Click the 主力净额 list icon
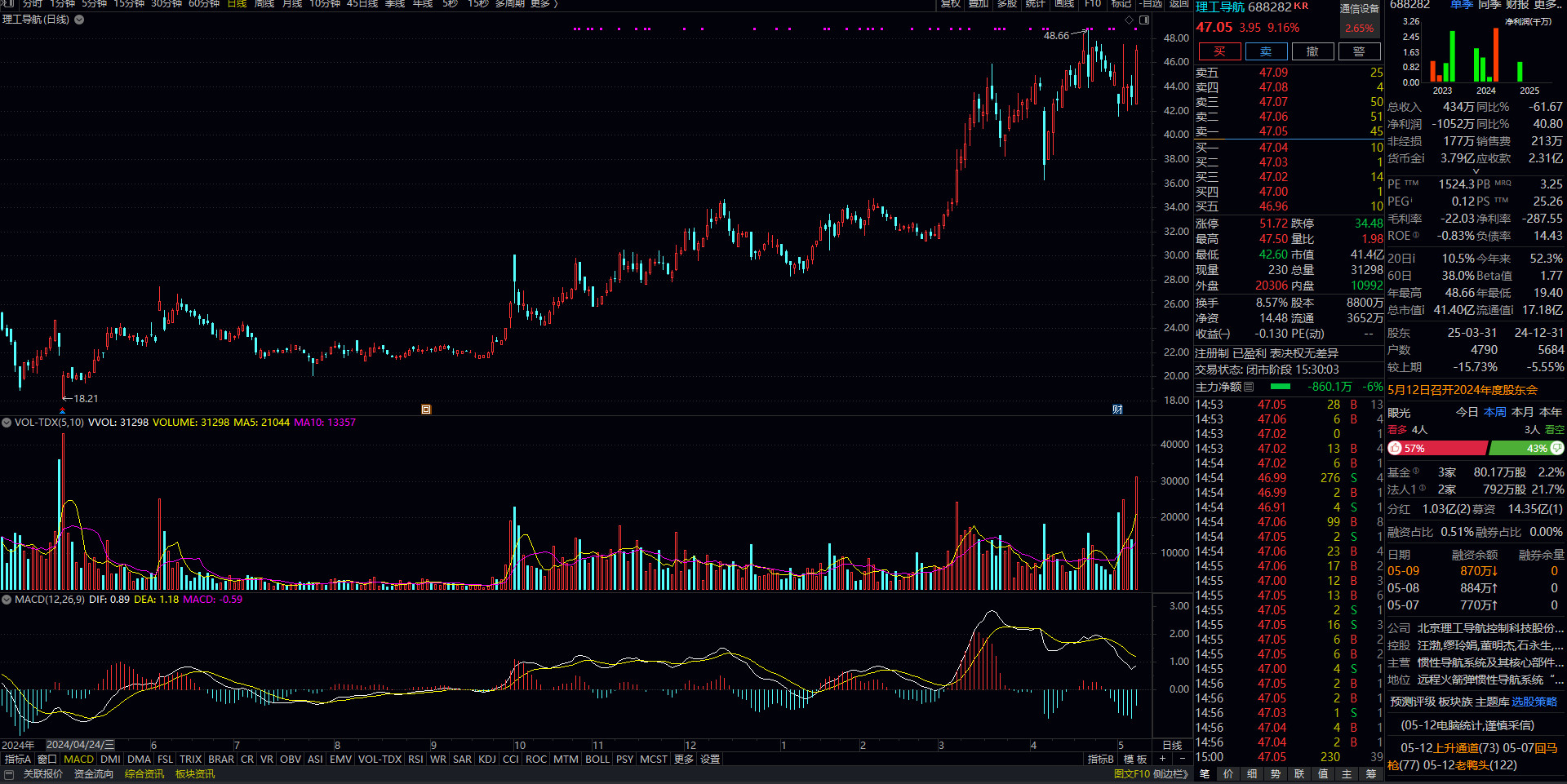Screen dimensions: 1567x784 pyautogui.click(x=1249, y=387)
